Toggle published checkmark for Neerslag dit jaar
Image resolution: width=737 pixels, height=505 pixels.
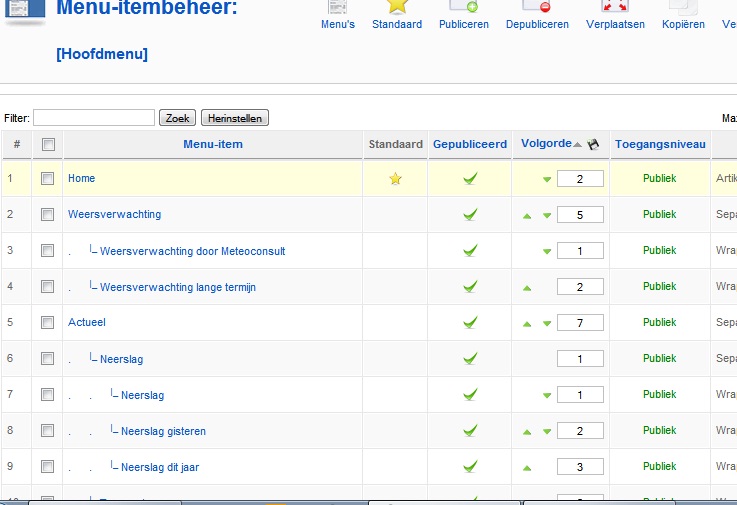click(x=470, y=466)
